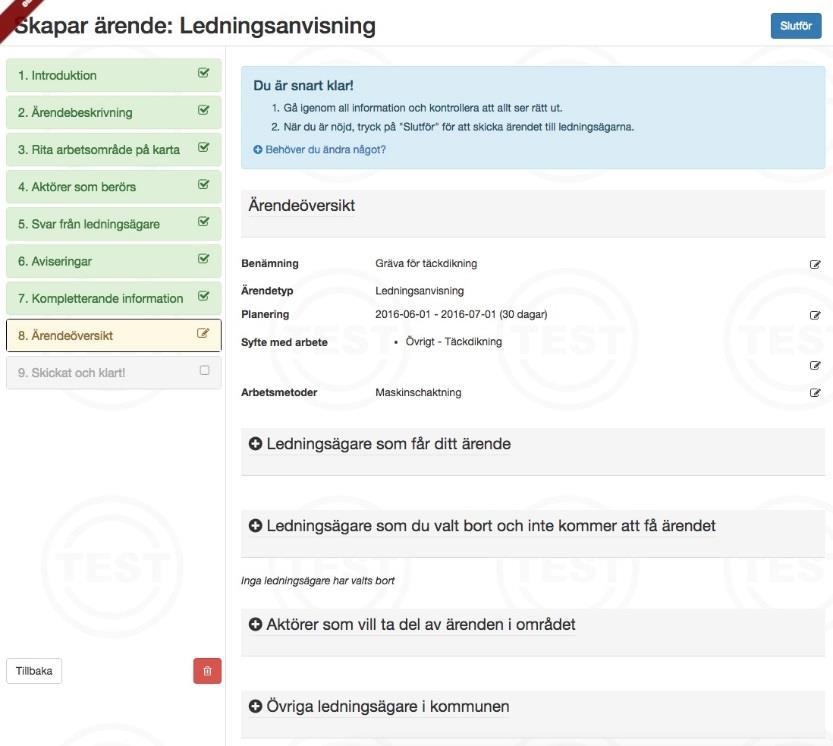Click the checkmark on step 7 Kompletterande information
The height and width of the screenshot is (746, 833).
[203, 296]
